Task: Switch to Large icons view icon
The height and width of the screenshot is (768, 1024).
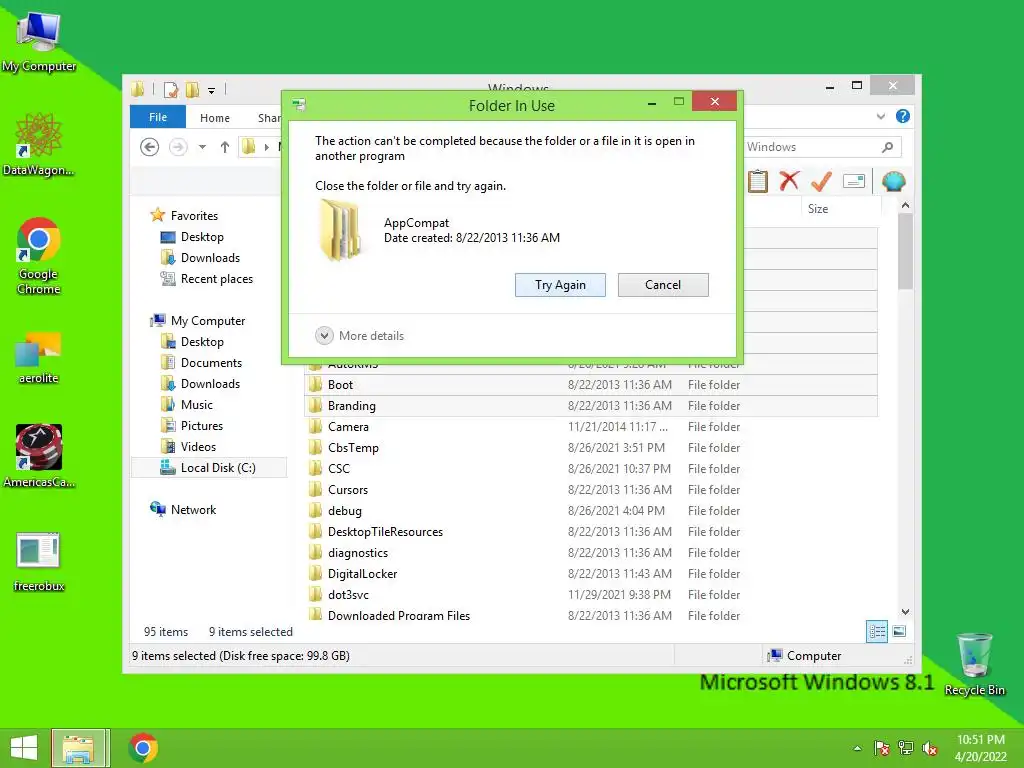Action: (x=899, y=632)
